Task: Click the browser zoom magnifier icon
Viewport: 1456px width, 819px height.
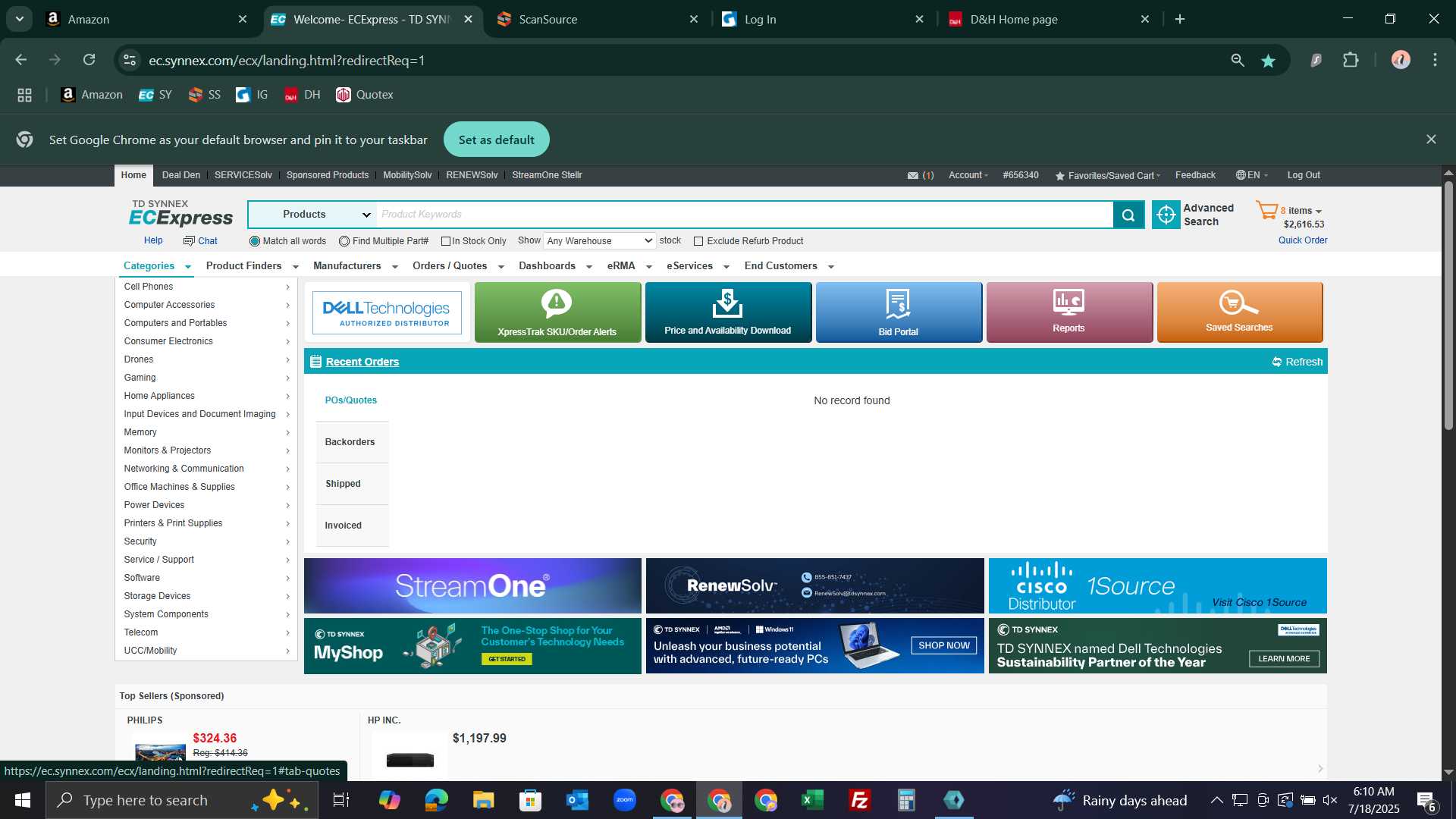Action: click(1237, 60)
